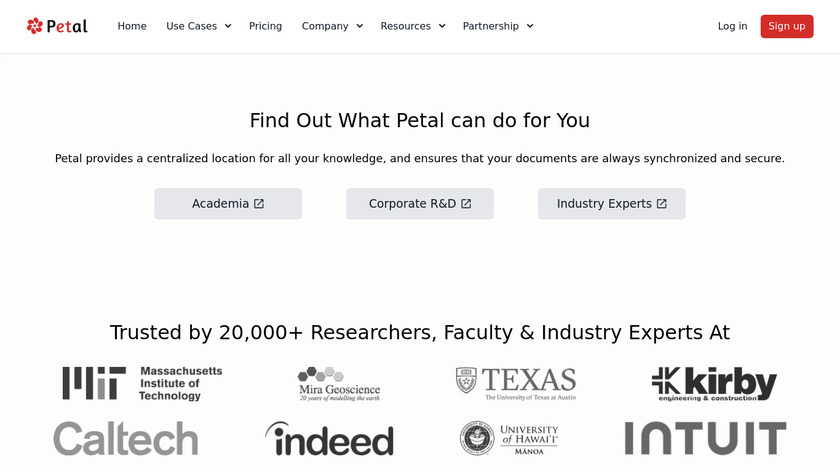
Task: Click the University of Hawaii seal
Action: tap(478, 438)
